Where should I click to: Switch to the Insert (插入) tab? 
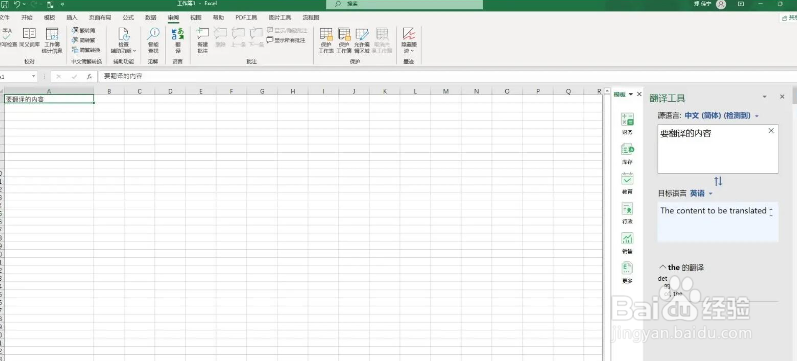click(72, 17)
